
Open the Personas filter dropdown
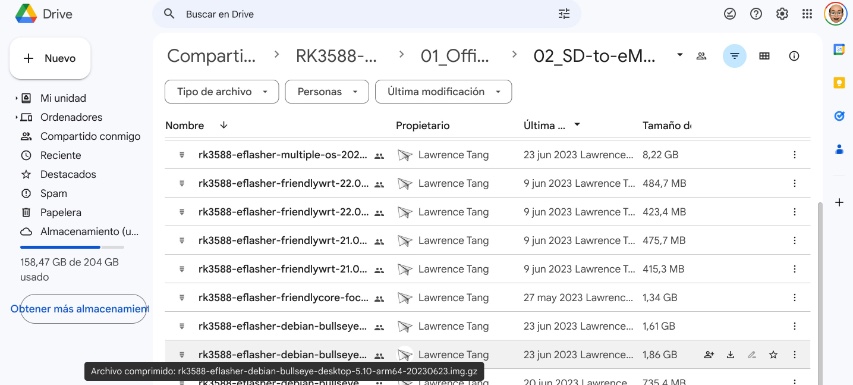[327, 92]
